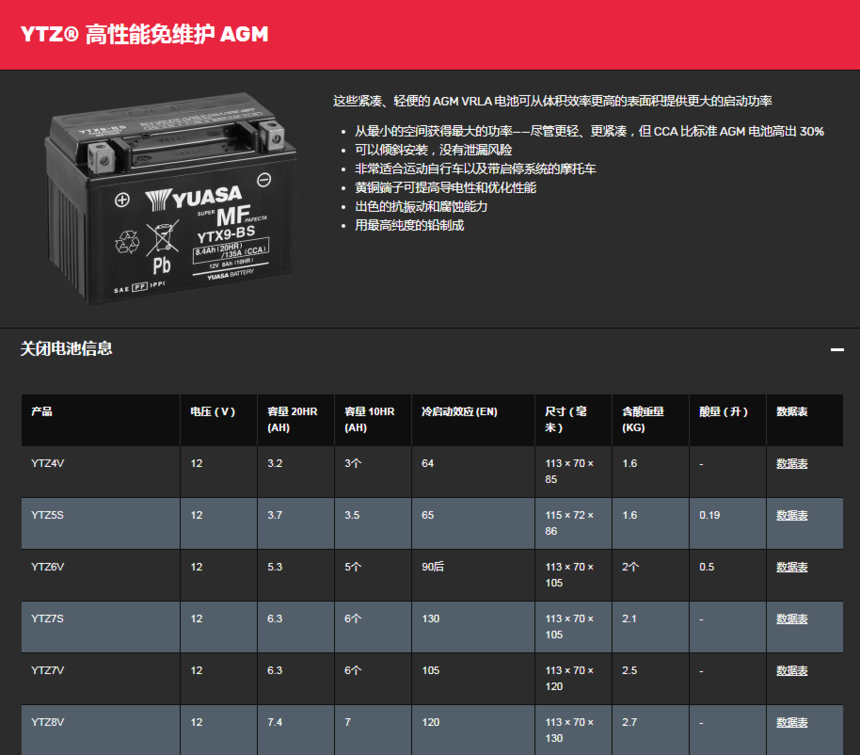Open the 数据表 link for YTZ7V

792,671
